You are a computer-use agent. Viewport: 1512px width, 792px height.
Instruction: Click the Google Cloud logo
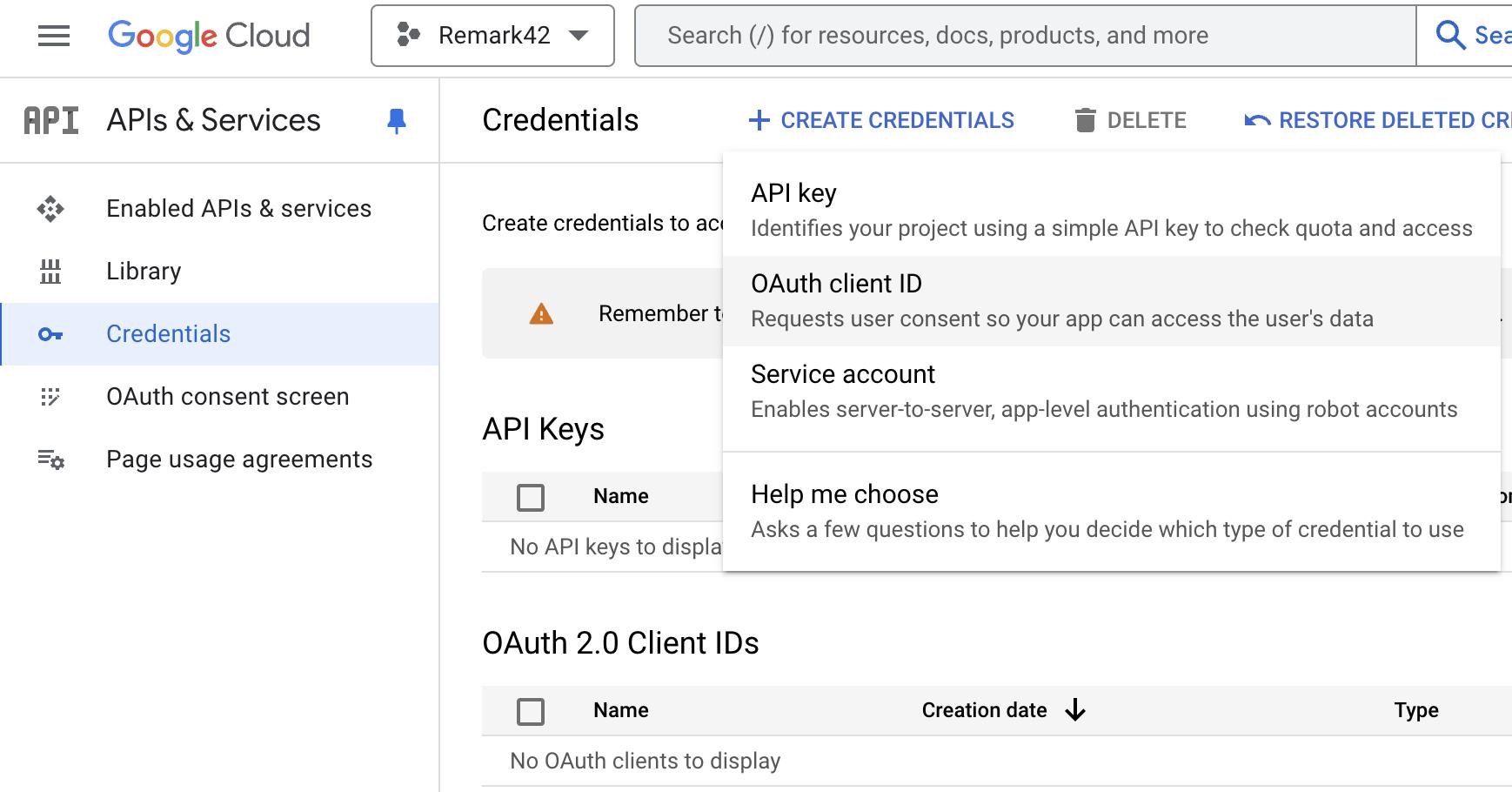pos(207,35)
